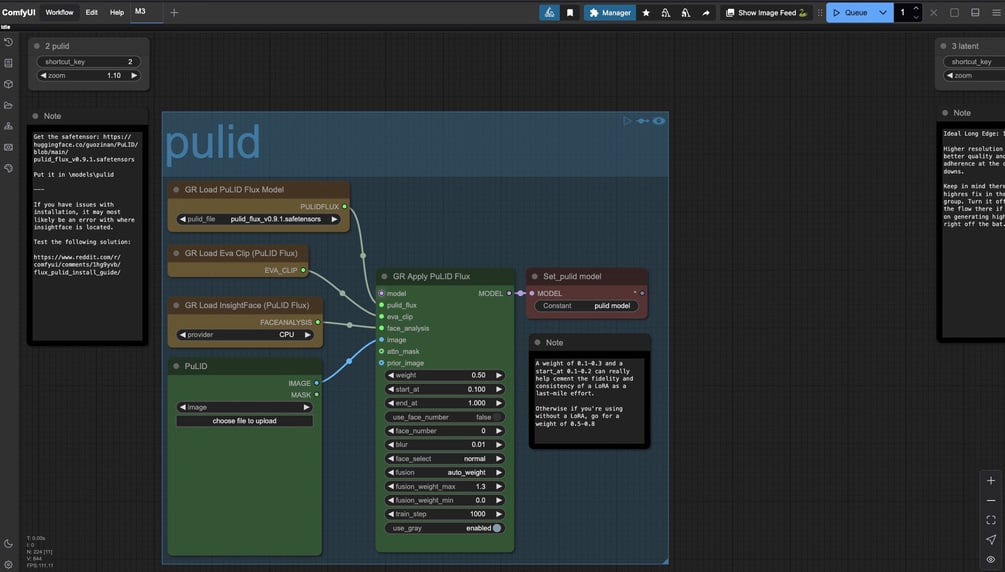The width and height of the screenshot is (1005, 572).
Task: Open the hamburger menu icon top right
Action: 996,12
